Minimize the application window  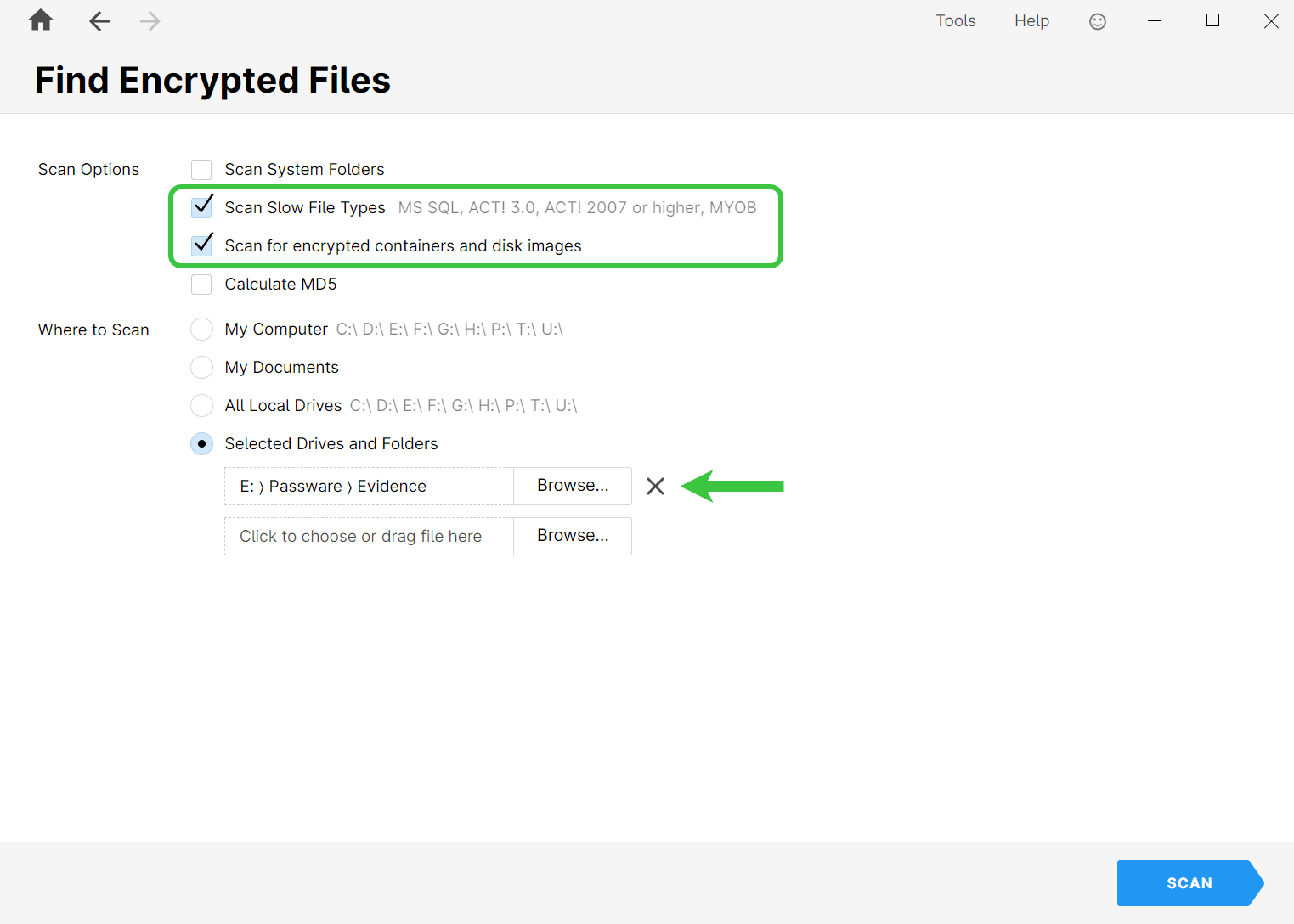click(1154, 21)
